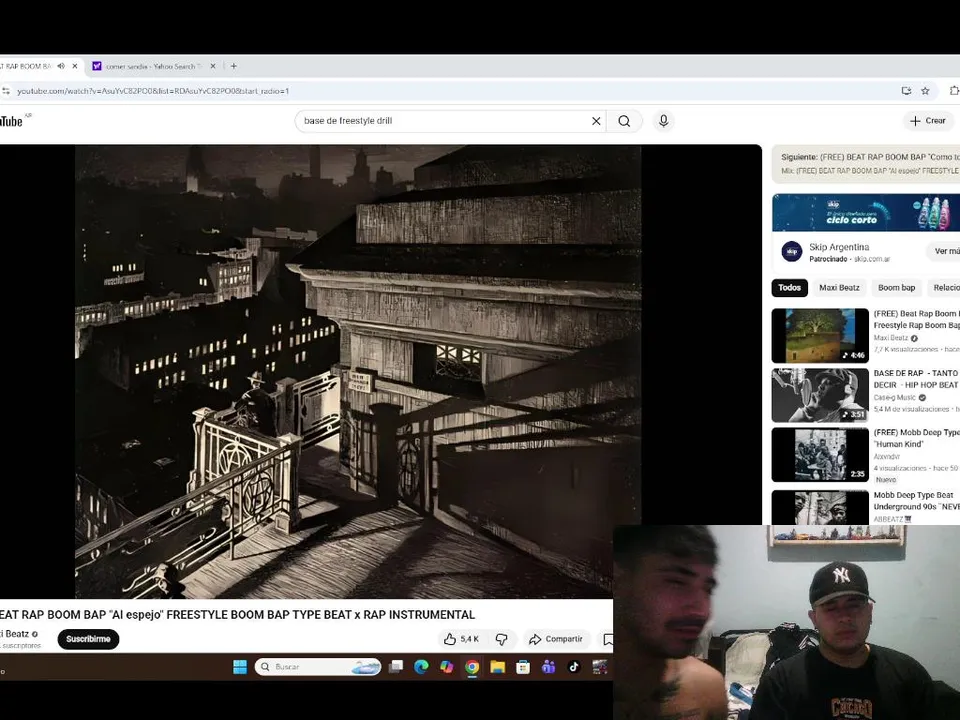Screen dimensions: 960x720
Task: Select the Boom bap filter chip
Action: [x=896, y=288]
